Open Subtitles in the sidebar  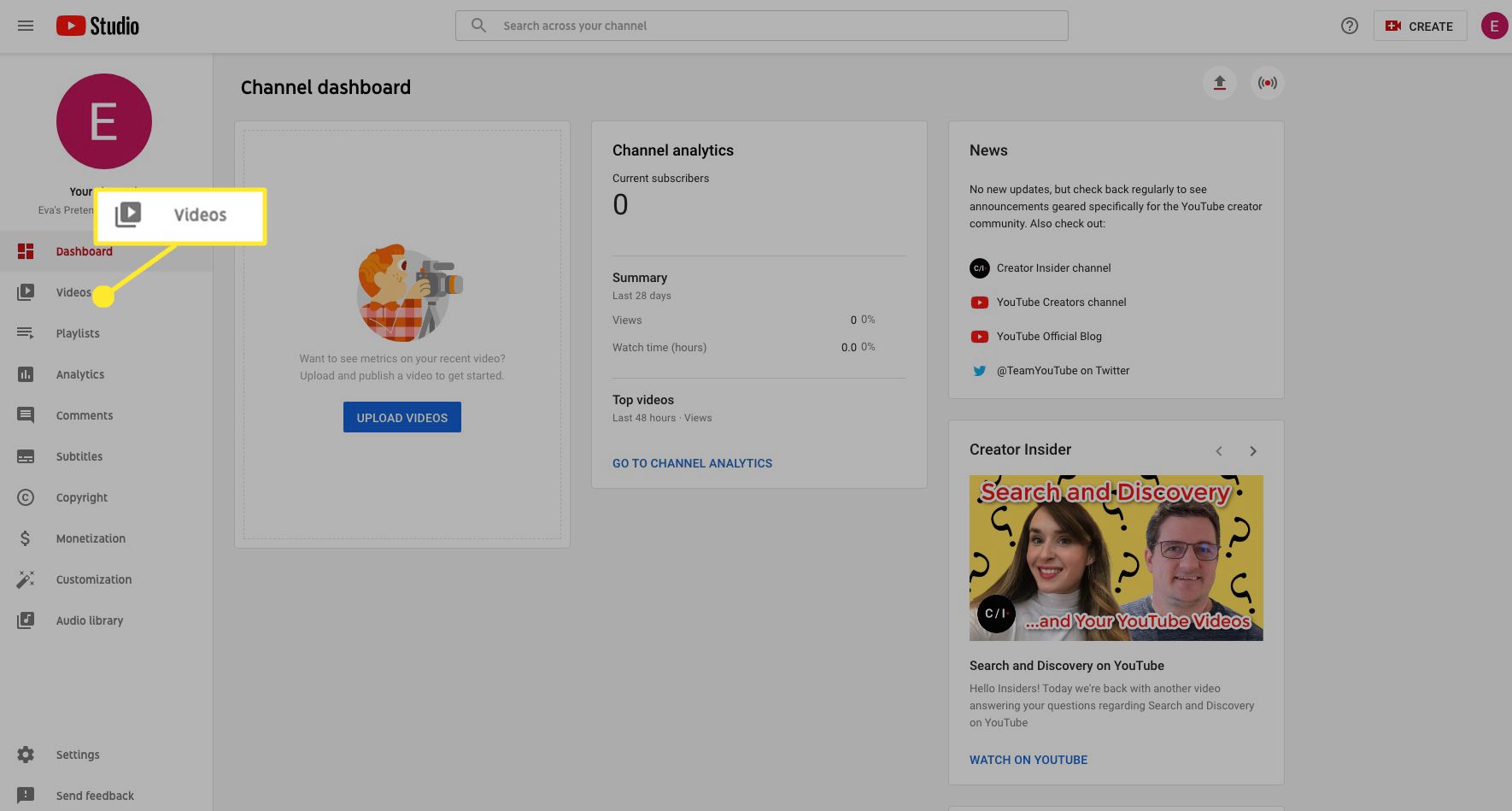pos(106,456)
